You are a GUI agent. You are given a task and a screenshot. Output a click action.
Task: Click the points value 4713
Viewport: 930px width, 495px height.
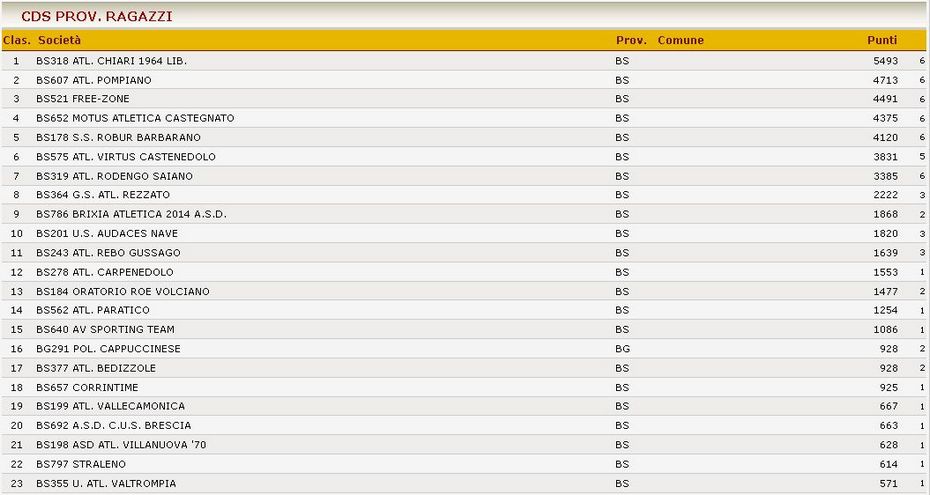tap(886, 80)
